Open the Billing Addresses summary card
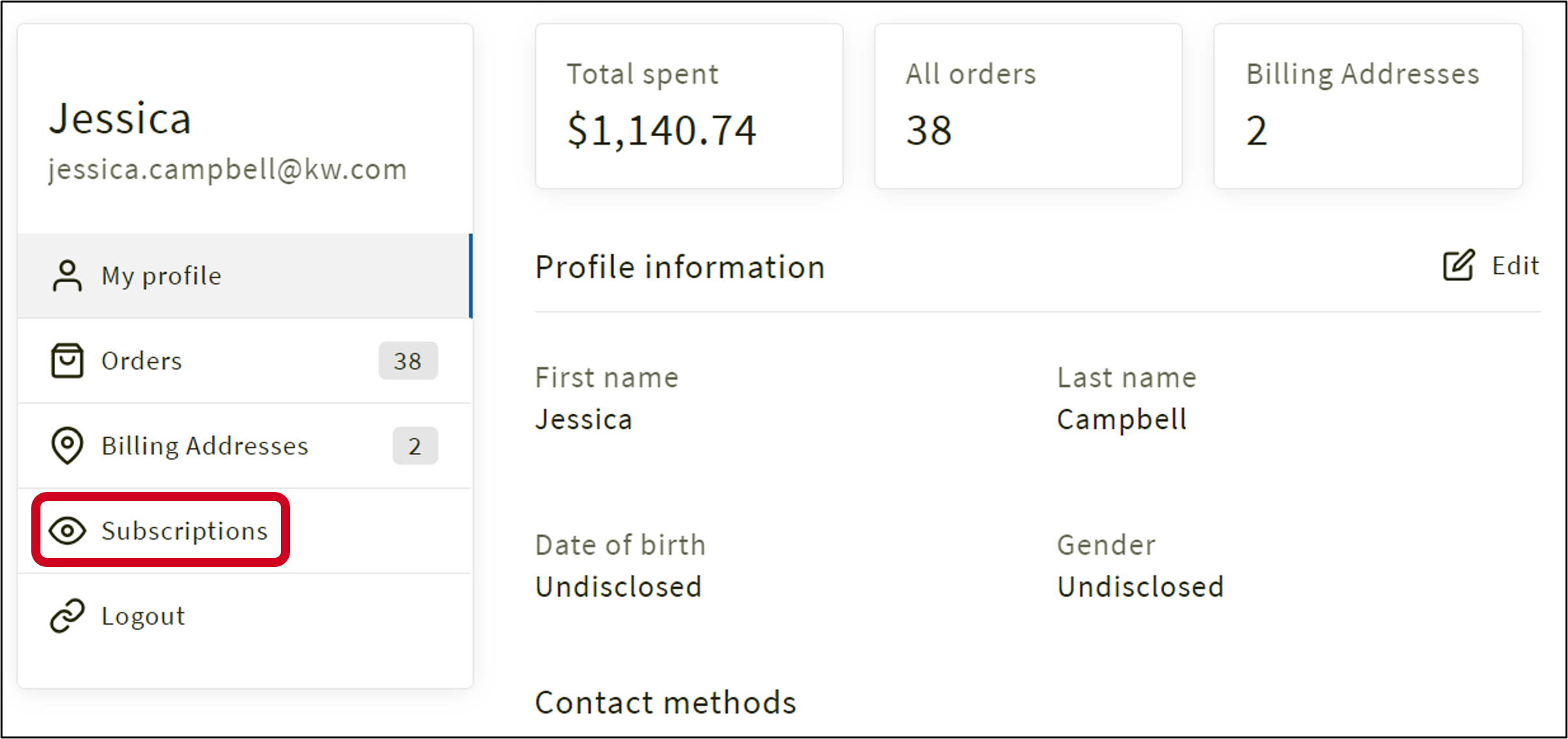The image size is (1568, 739). (1368, 106)
